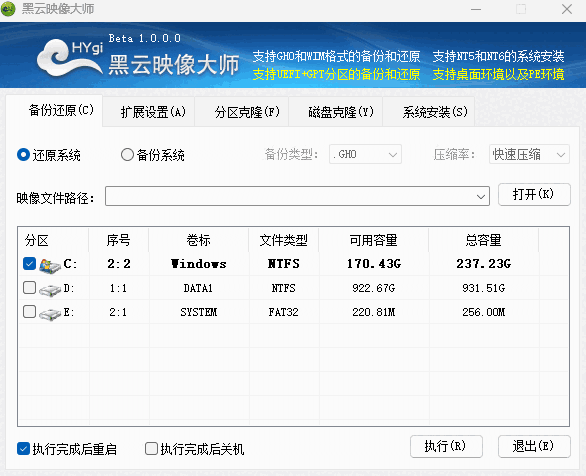Click the 922.67G free space value
586x476 pixels.
tap(373, 288)
